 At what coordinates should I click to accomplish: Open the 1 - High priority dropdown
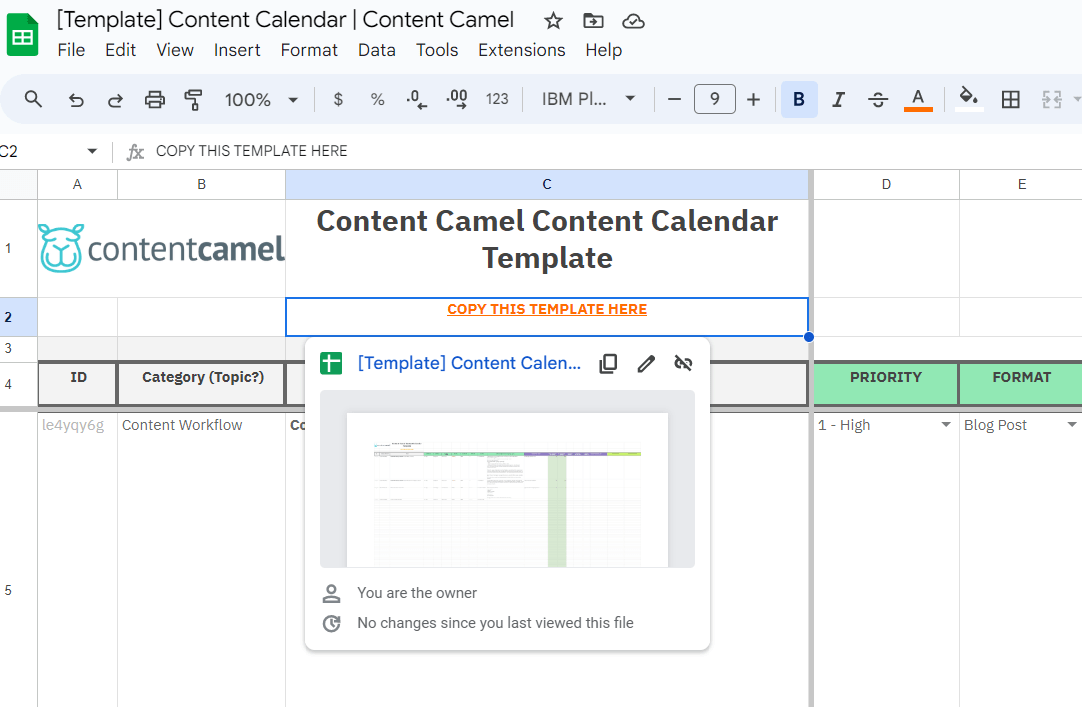pos(946,425)
